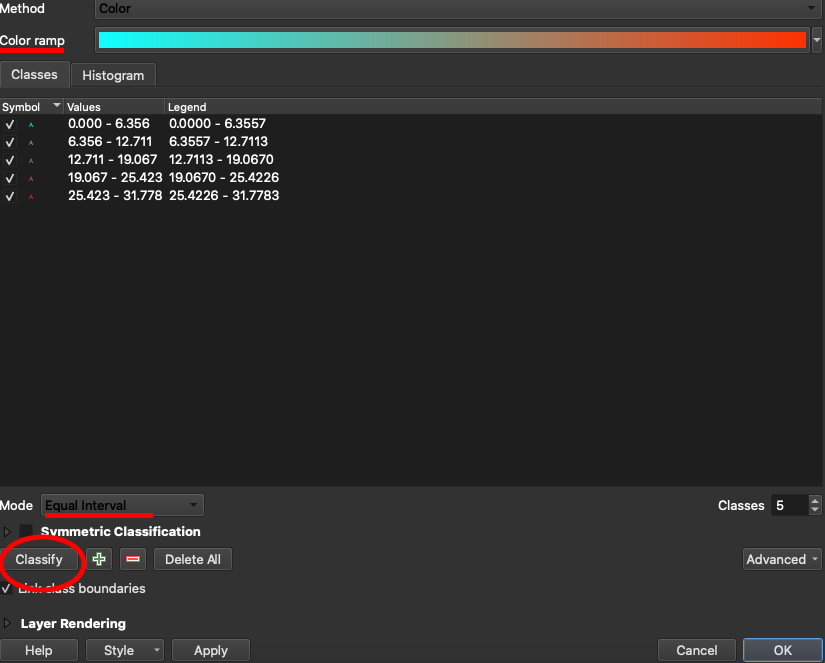Expand the Layer Rendering section
825x663 pixels.
click(x=9, y=624)
